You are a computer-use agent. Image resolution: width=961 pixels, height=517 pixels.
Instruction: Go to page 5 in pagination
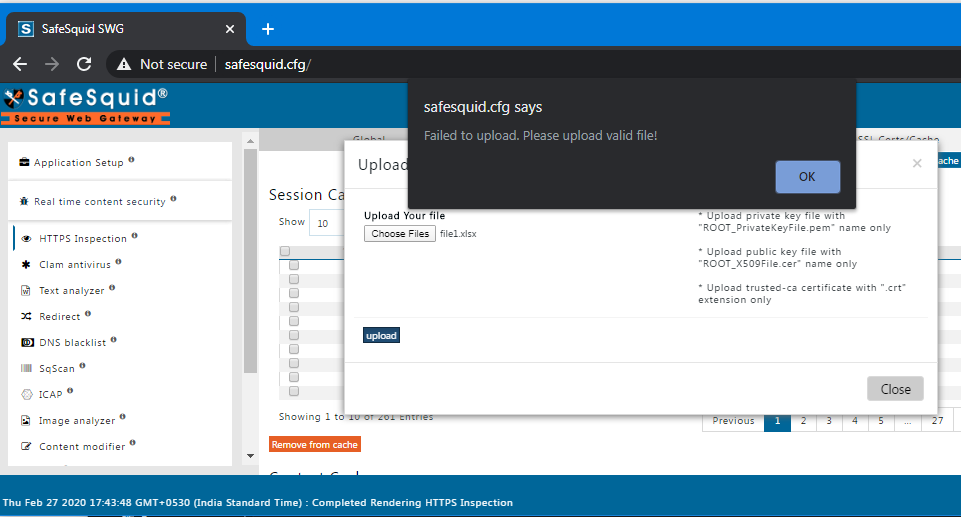pos(881,421)
